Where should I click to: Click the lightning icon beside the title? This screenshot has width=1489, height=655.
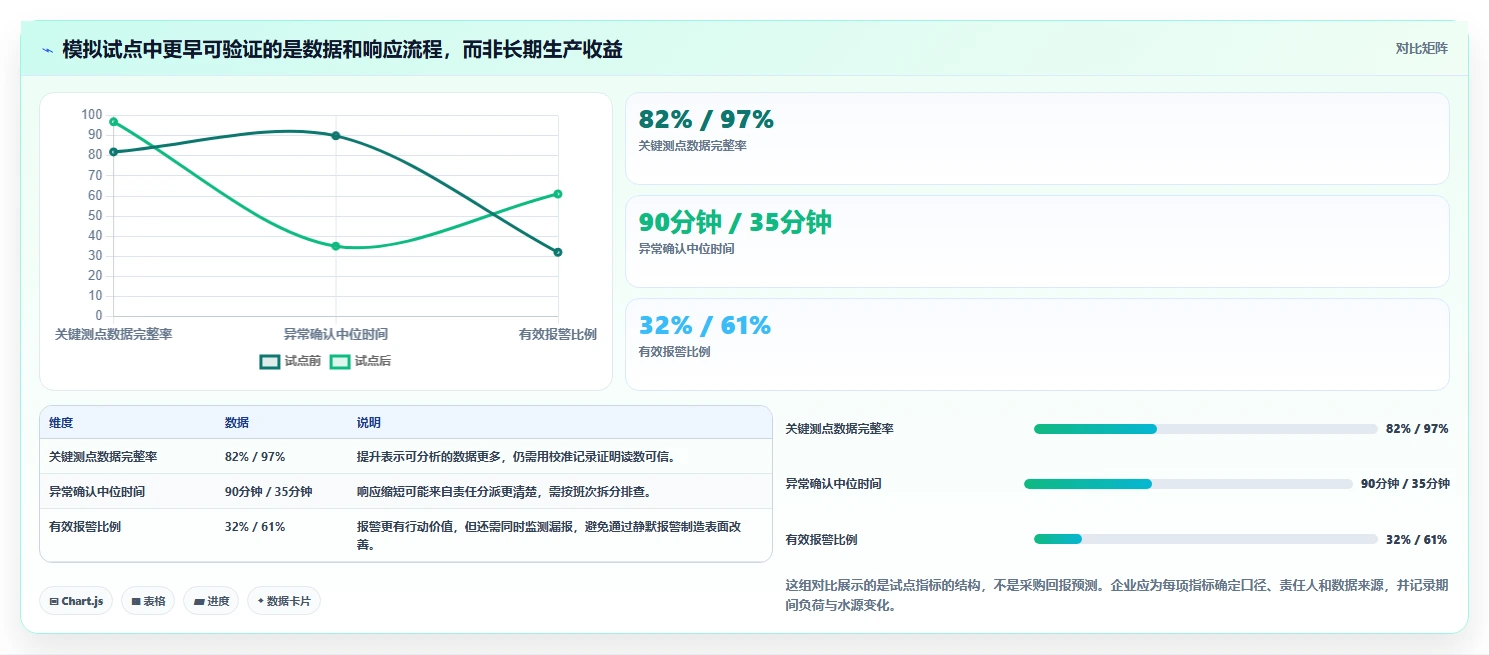point(47,50)
